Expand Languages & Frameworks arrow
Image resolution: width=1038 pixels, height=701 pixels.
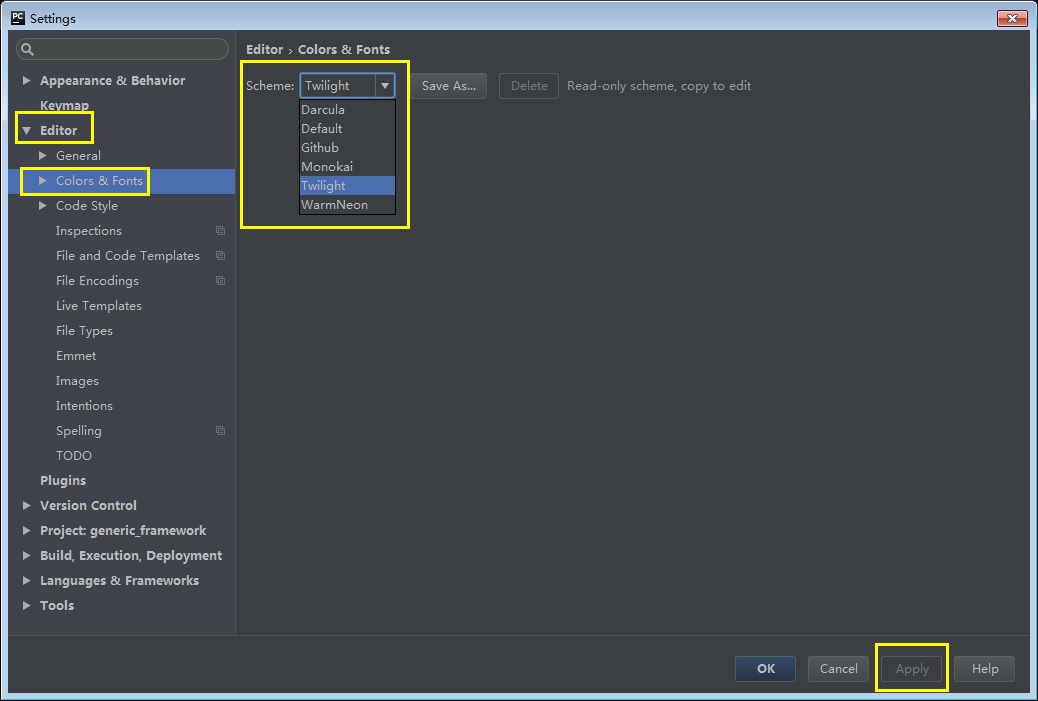click(x=26, y=581)
